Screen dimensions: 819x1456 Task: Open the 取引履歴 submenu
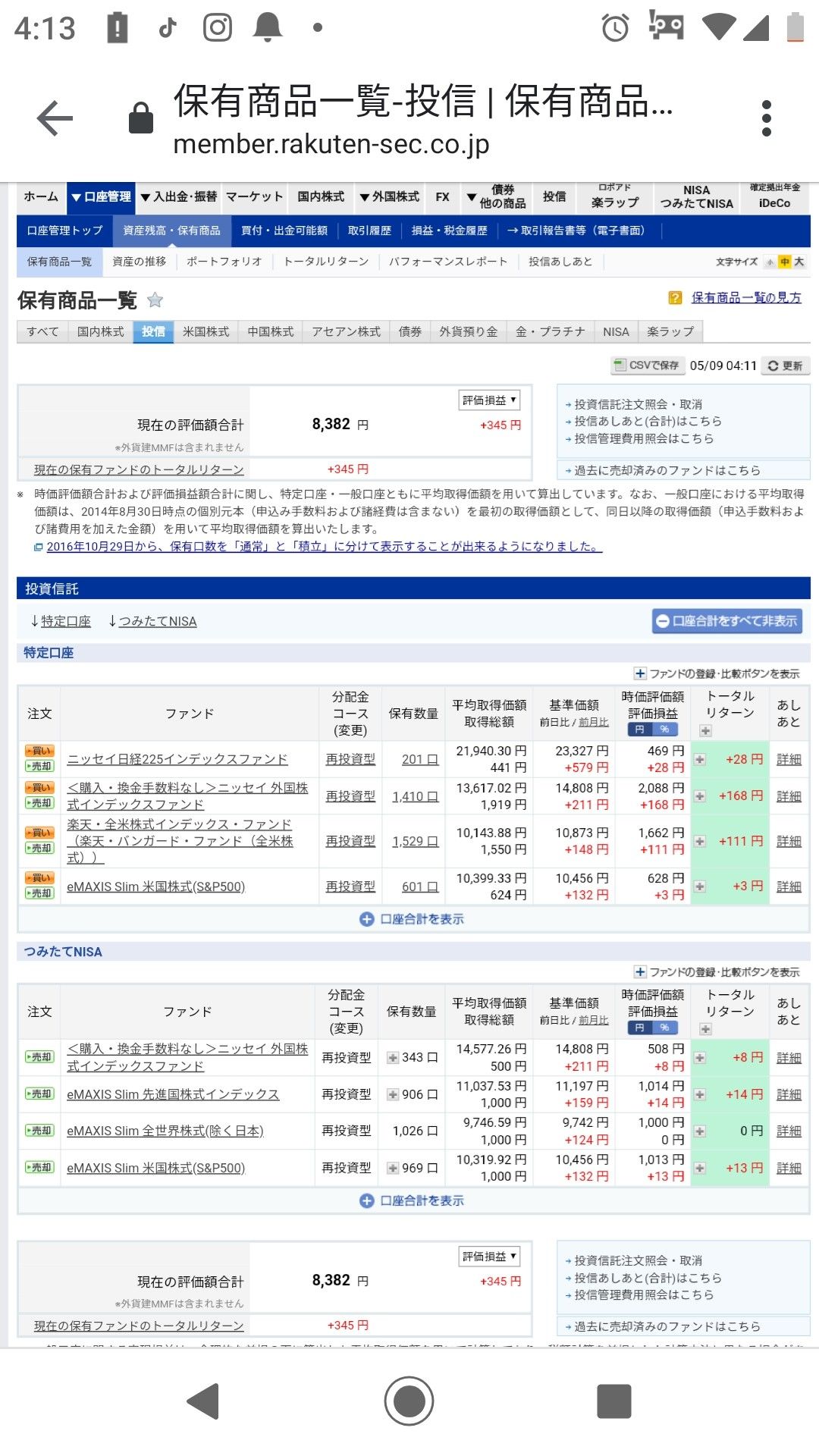(x=369, y=231)
